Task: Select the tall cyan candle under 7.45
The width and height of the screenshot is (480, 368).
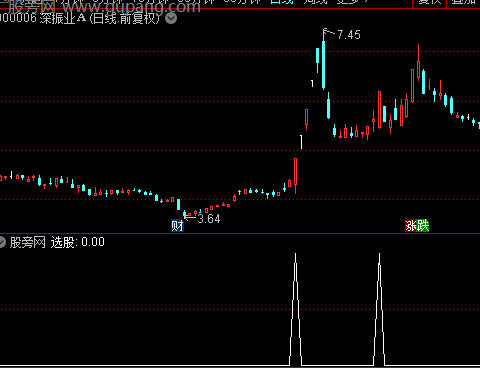Action: tap(323, 60)
